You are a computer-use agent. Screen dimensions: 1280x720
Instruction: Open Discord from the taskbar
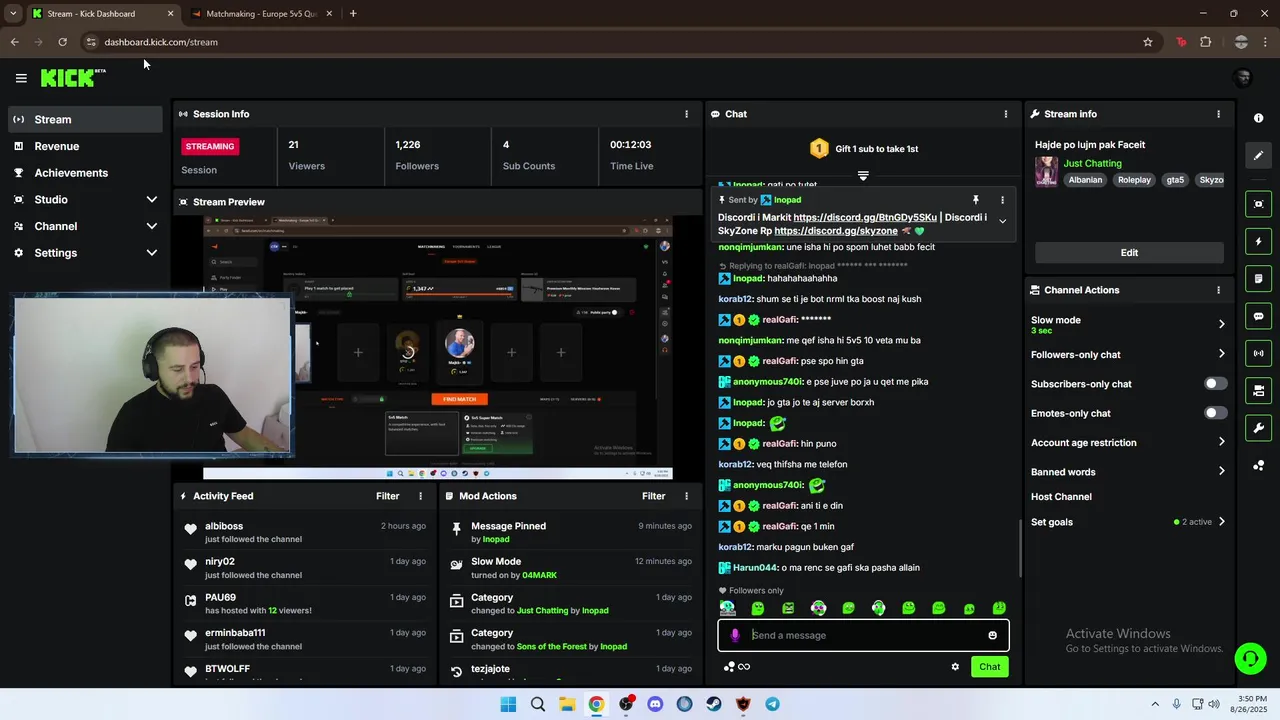pyautogui.click(x=655, y=704)
